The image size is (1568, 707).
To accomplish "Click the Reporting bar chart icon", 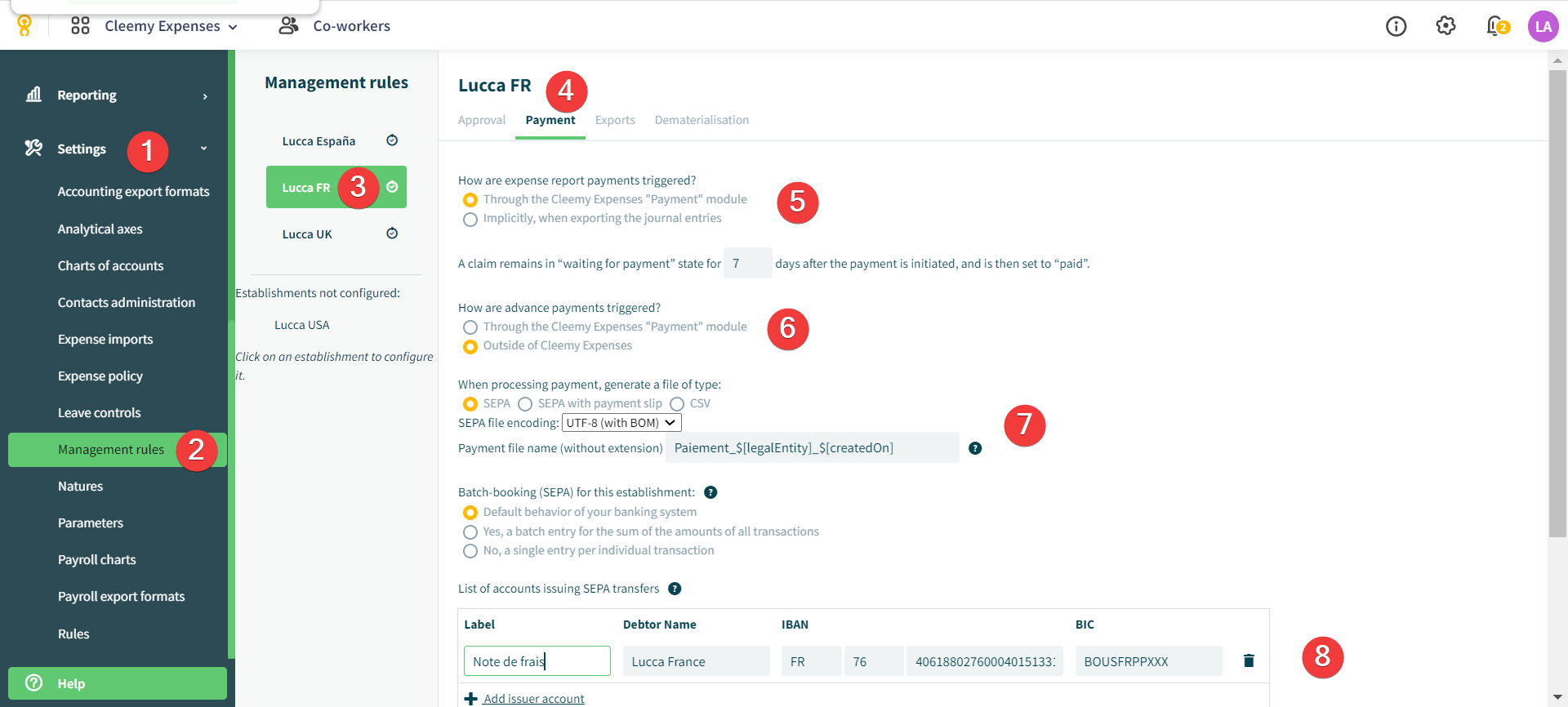I will coord(33,95).
